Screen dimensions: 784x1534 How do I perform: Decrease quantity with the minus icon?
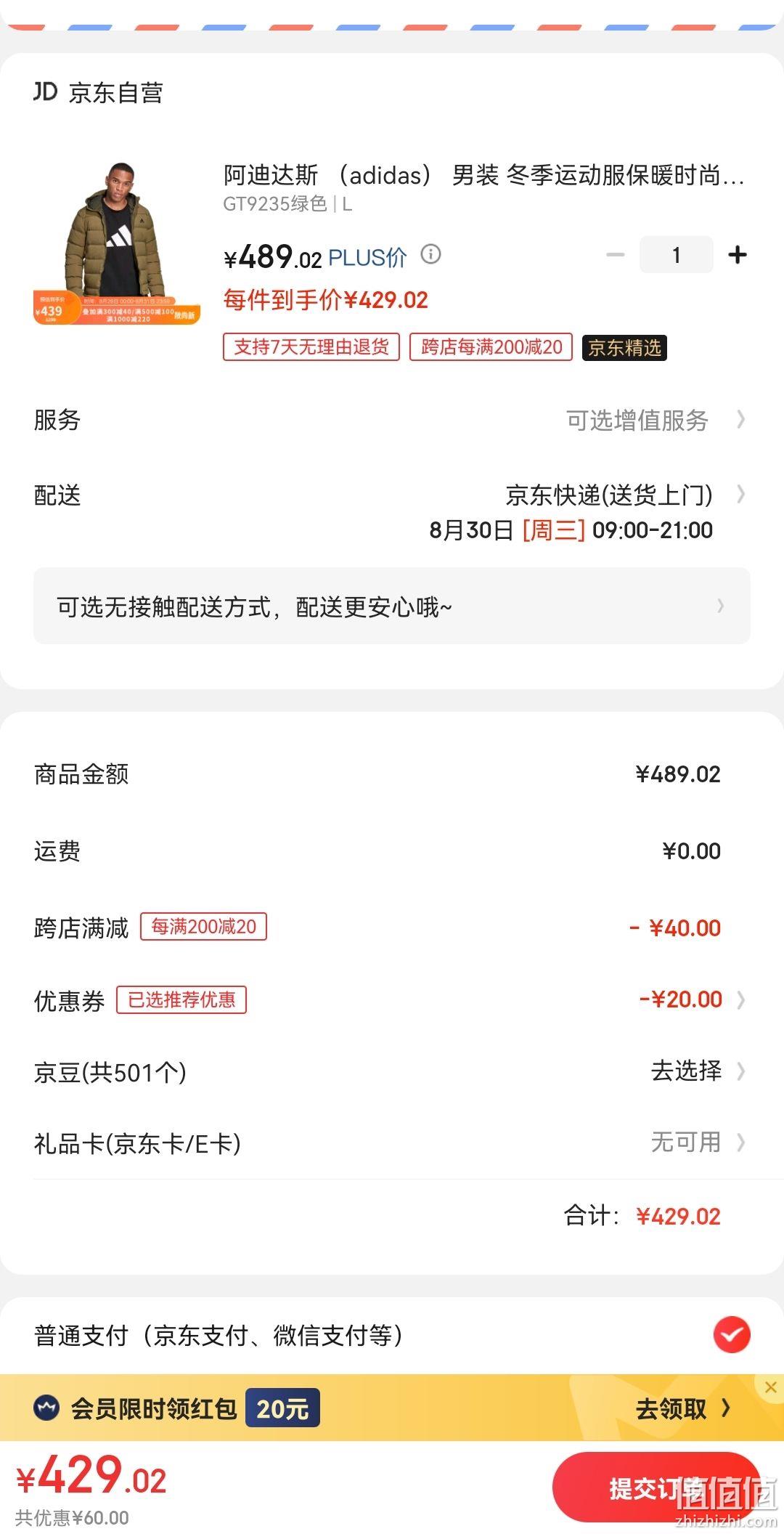click(x=616, y=255)
